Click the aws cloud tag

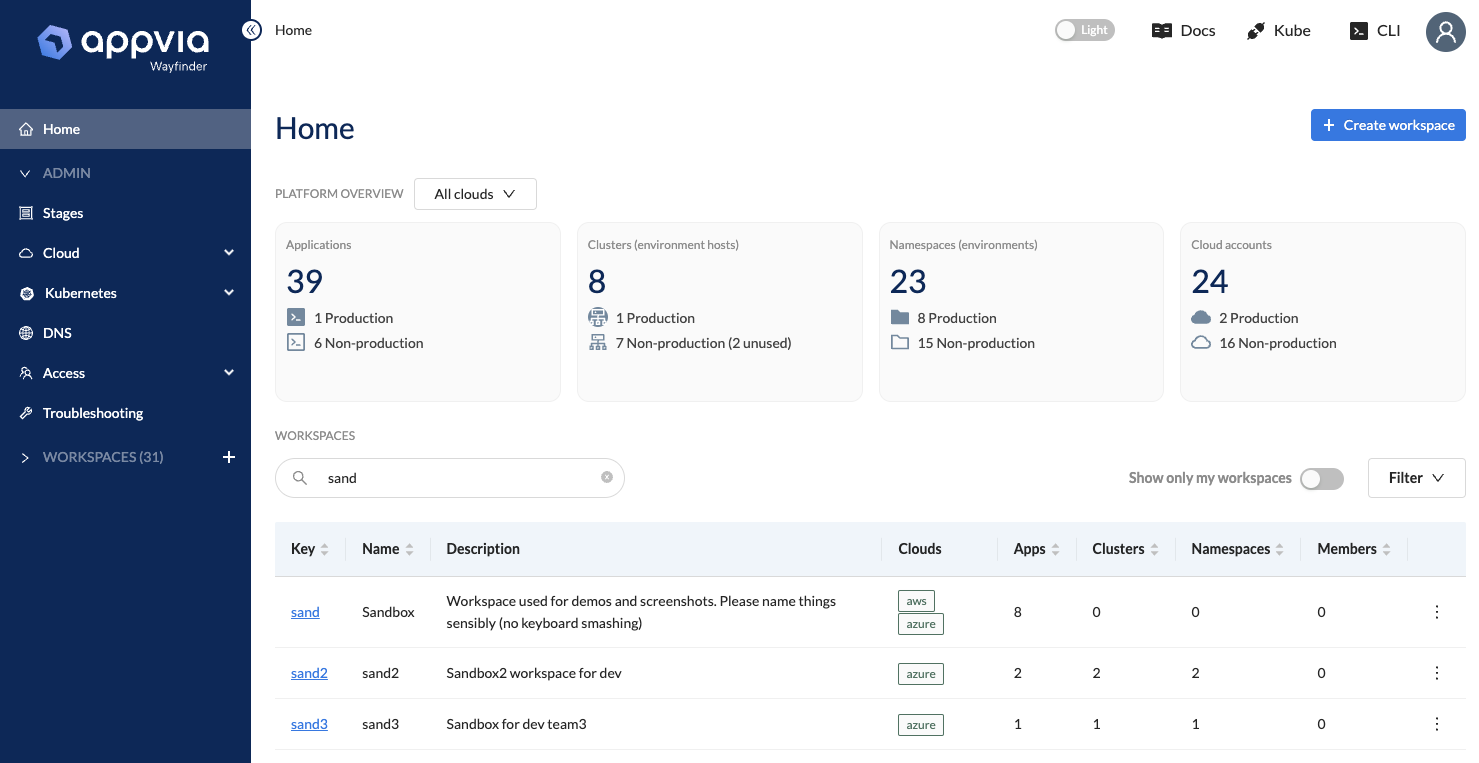916,601
